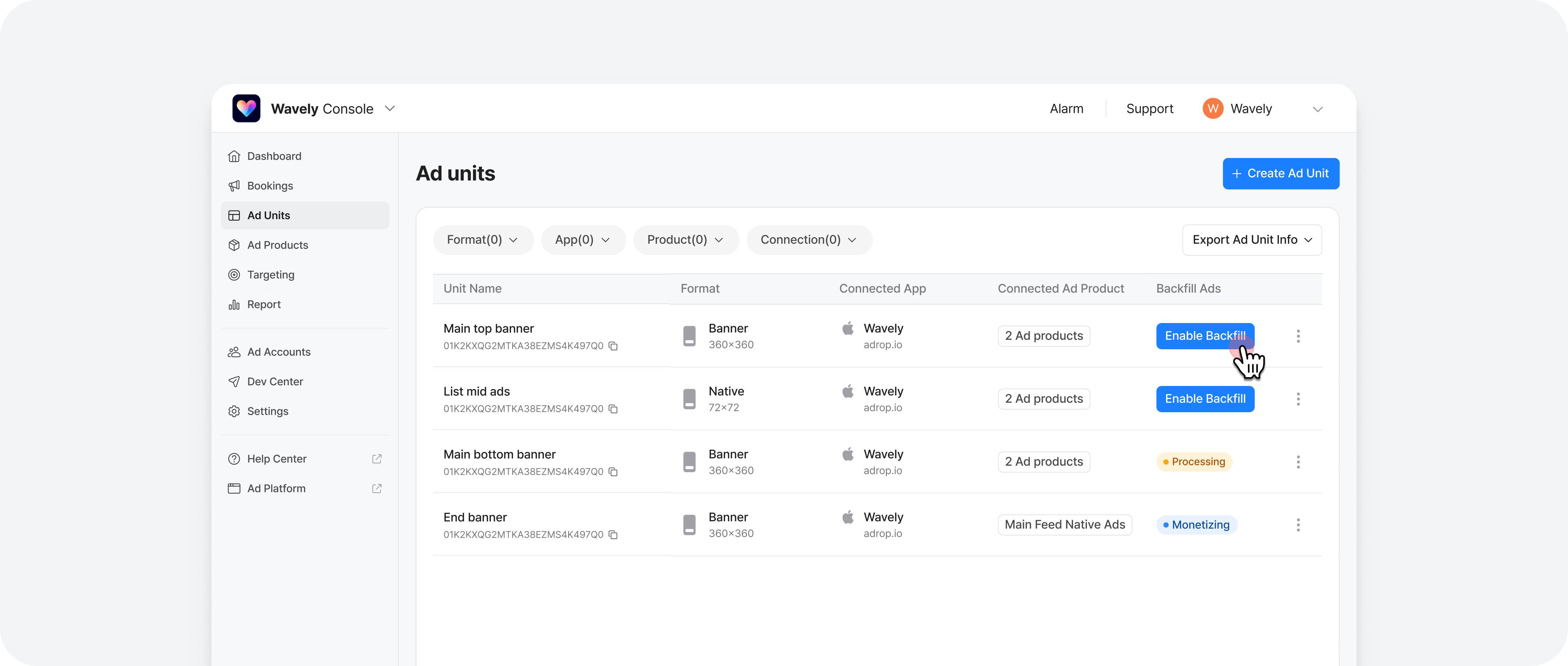1568x666 pixels.
Task: Open Help Center external link icon
Action: (x=377, y=459)
